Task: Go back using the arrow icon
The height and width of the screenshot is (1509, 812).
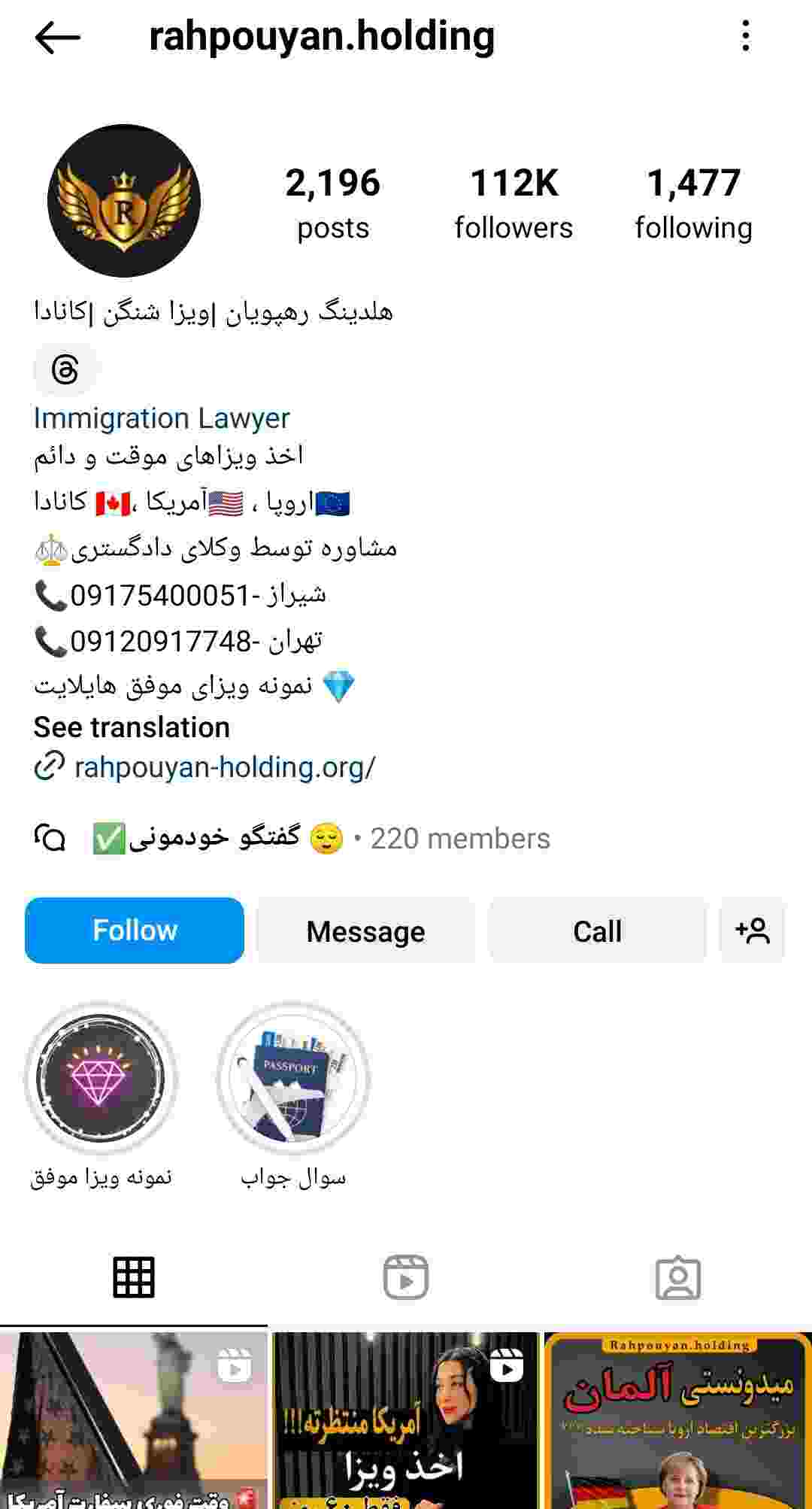Action: 57,37
